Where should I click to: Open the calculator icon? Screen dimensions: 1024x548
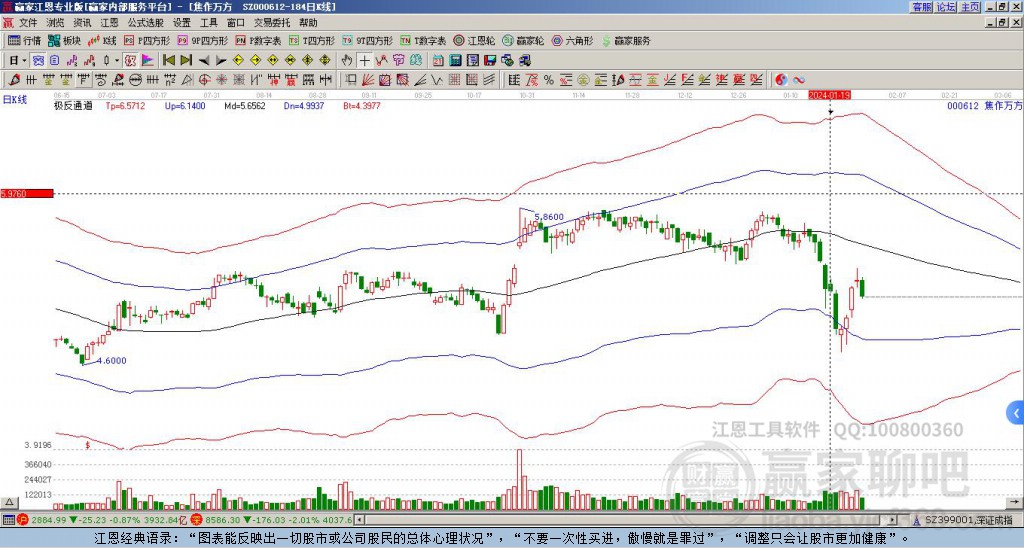tap(456, 60)
